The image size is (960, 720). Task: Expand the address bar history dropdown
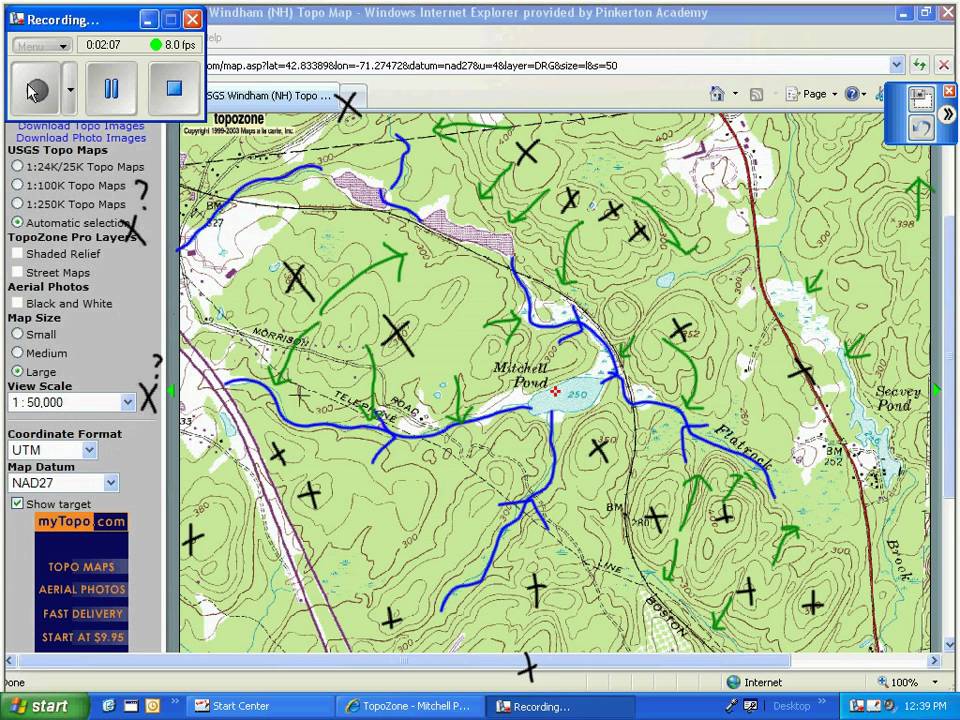896,64
